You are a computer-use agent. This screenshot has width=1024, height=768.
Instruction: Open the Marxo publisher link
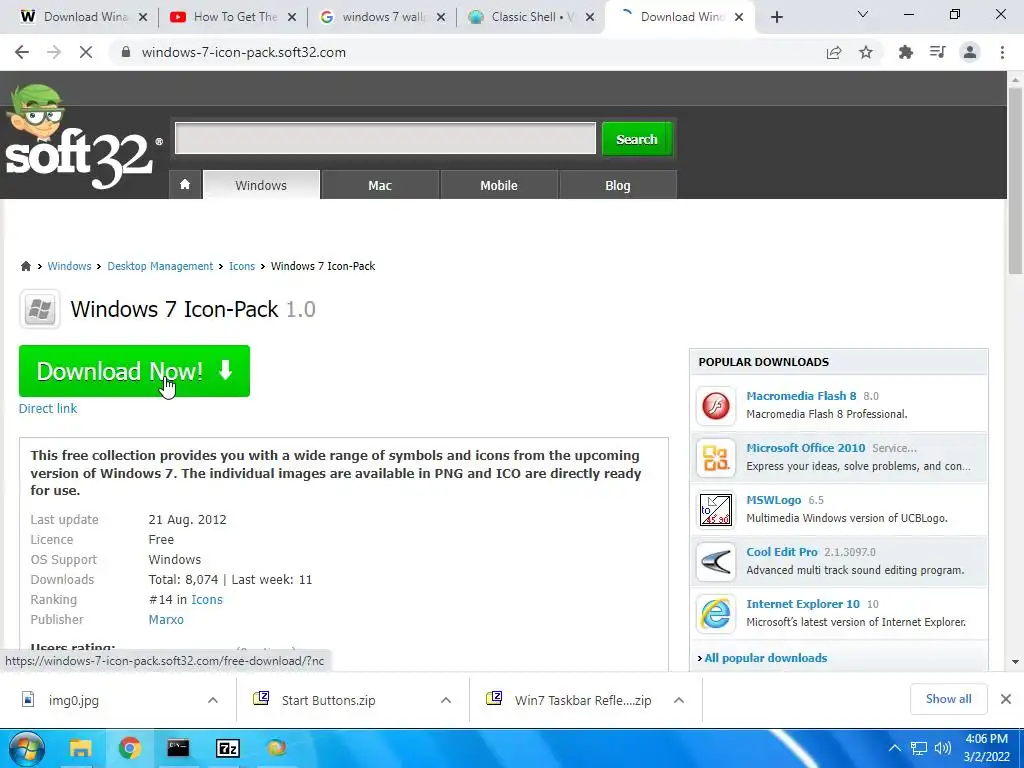point(166,620)
